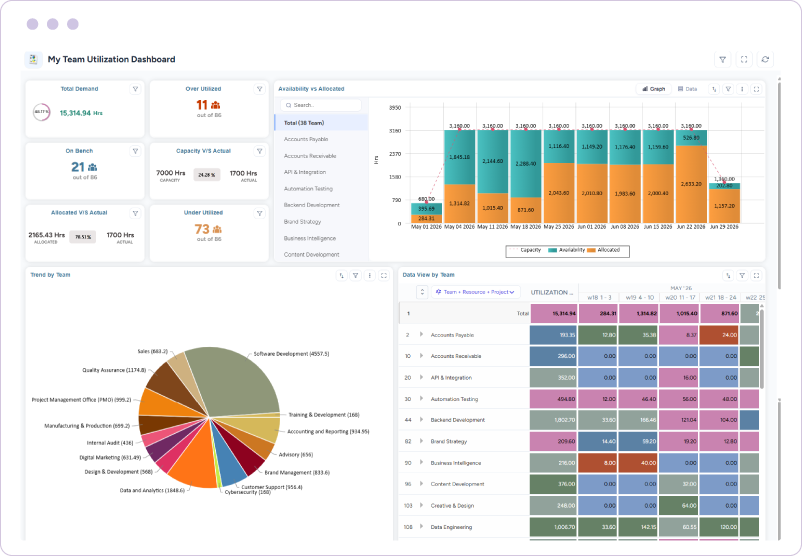This screenshot has height=556, width=802.
Task: Expand the Accounts Receivable row
Action: click(x=421, y=355)
